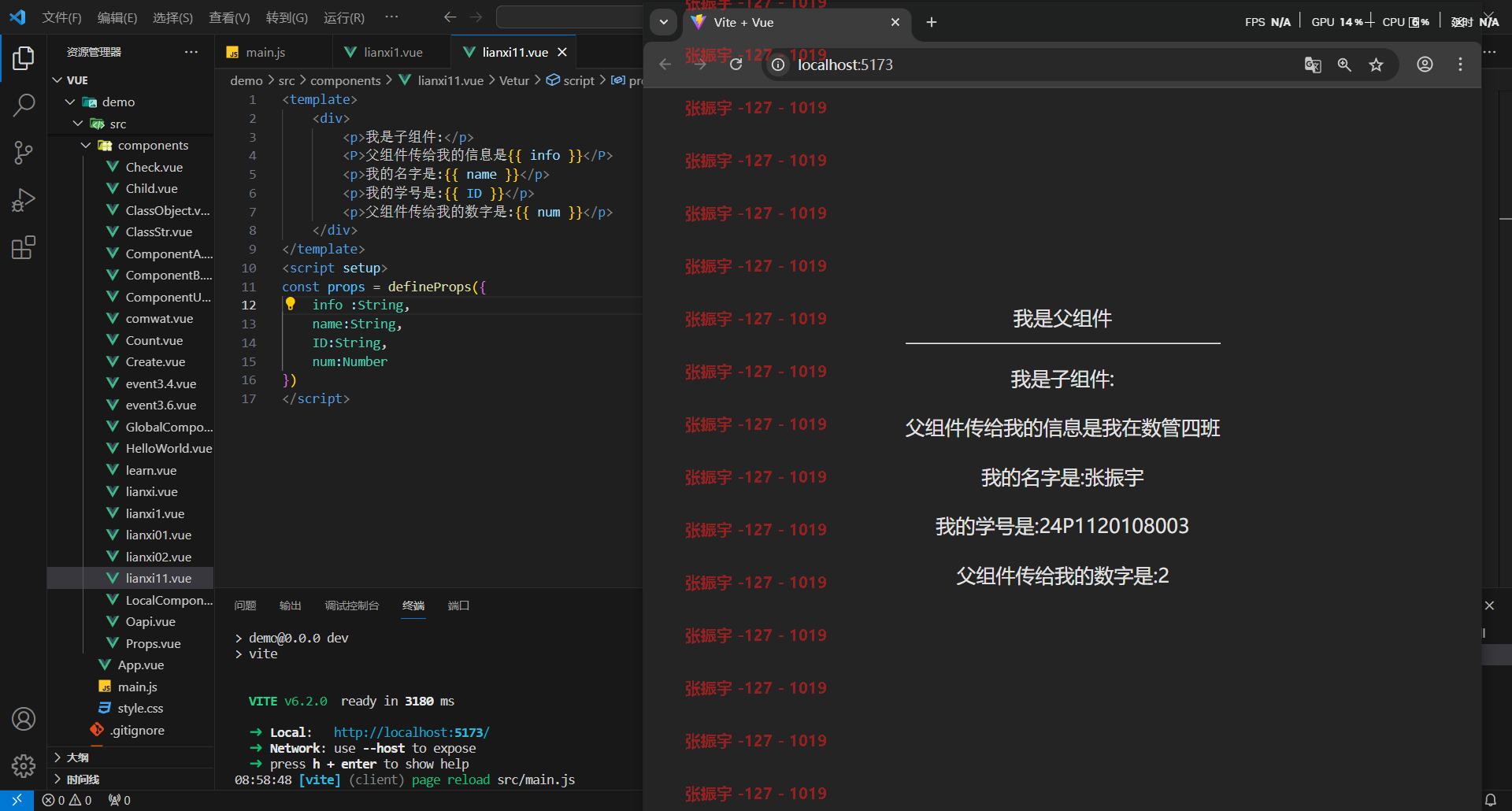Open the 查看(V) menu

[229, 17]
